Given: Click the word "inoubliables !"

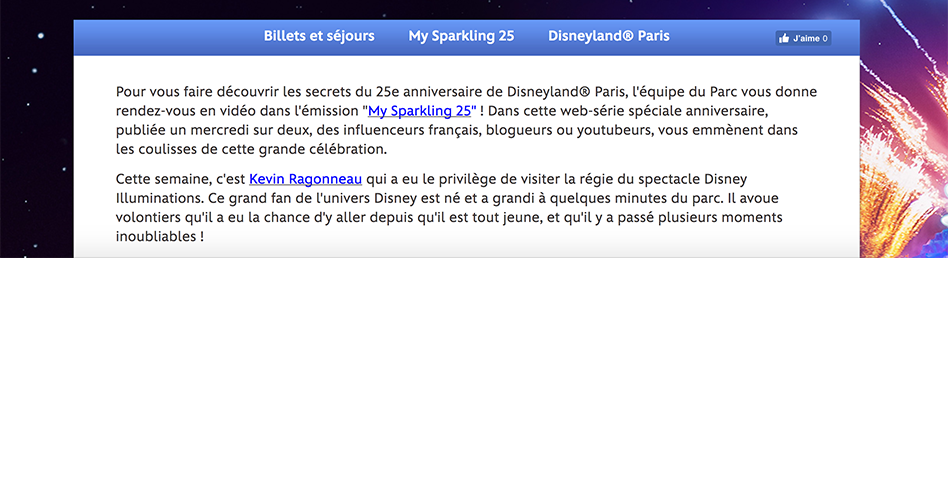Looking at the screenshot, I should tap(160, 236).
